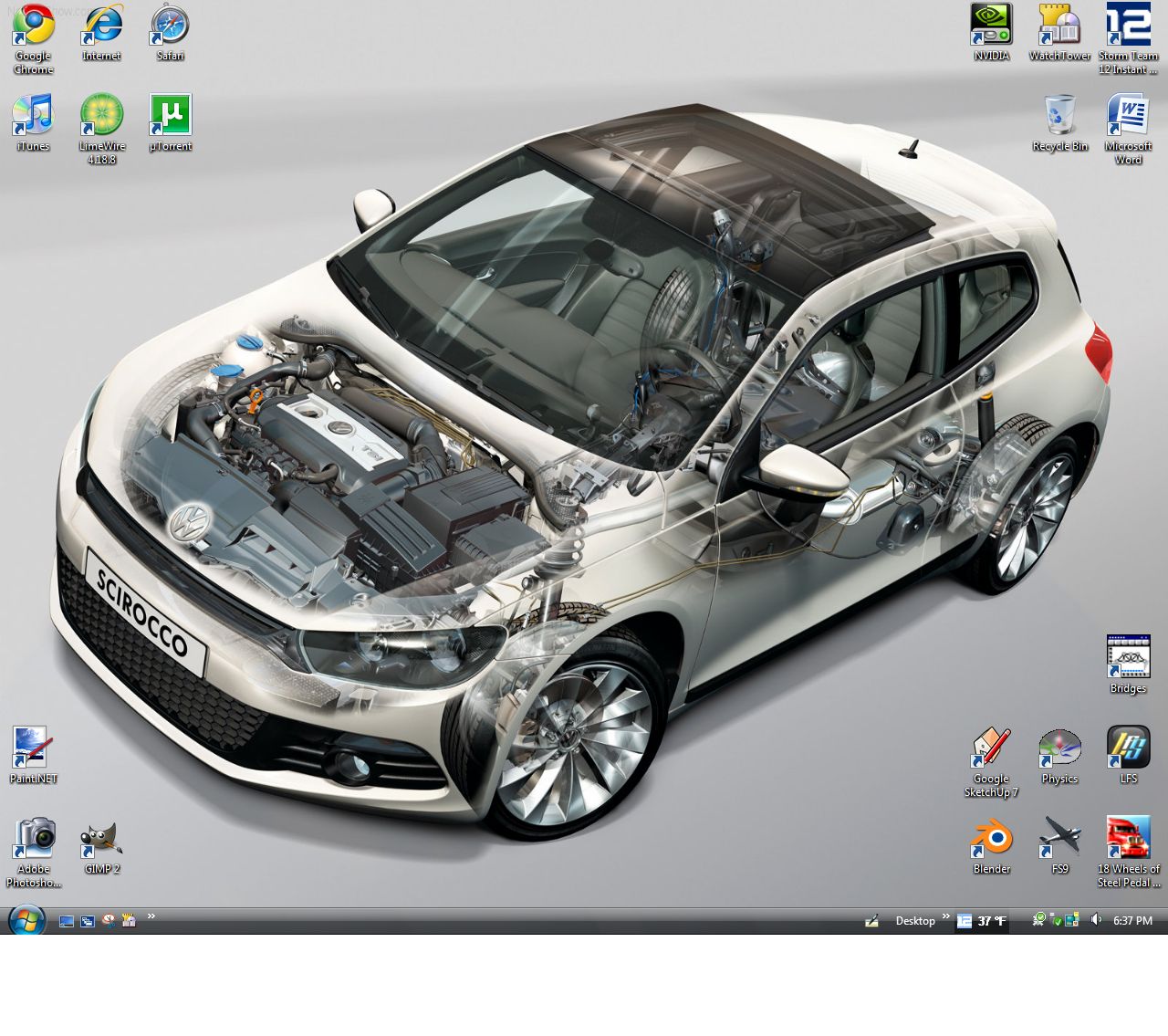Open the Snipping Tool from Quick Launch

coord(109,921)
